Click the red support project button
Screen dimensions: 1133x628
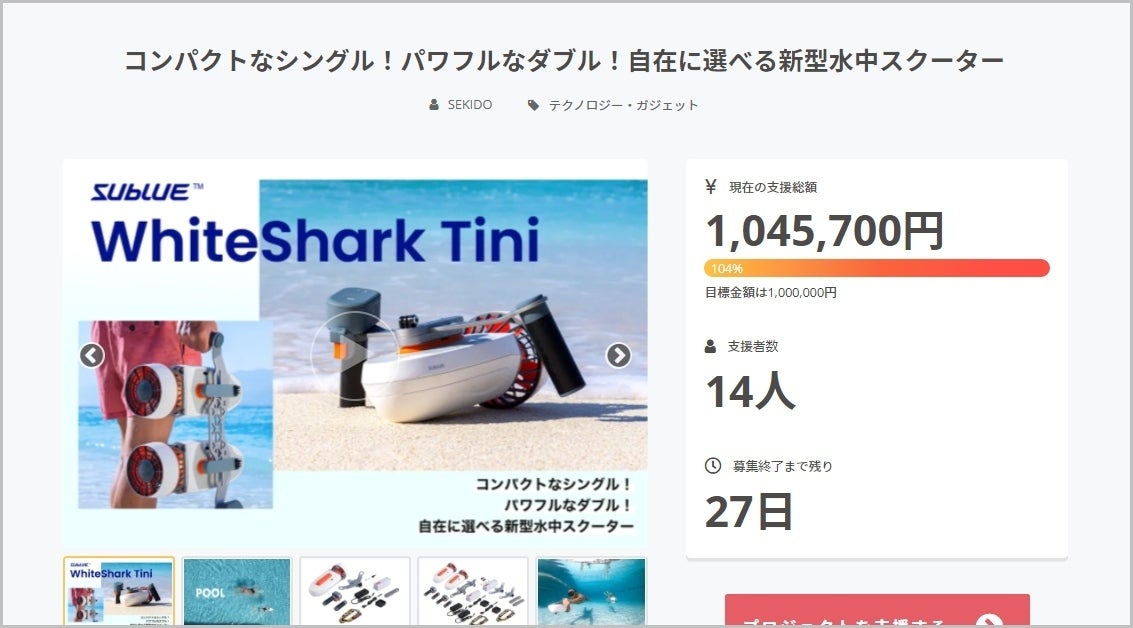(x=877, y=611)
